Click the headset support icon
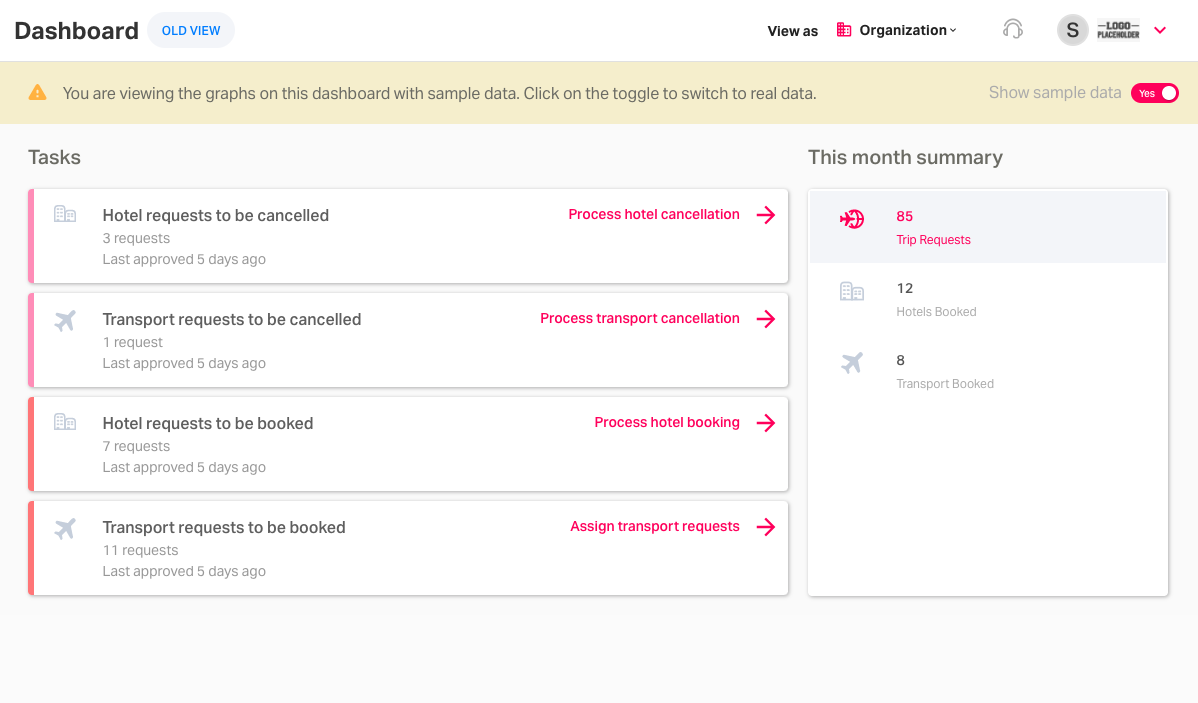 click(x=1012, y=30)
